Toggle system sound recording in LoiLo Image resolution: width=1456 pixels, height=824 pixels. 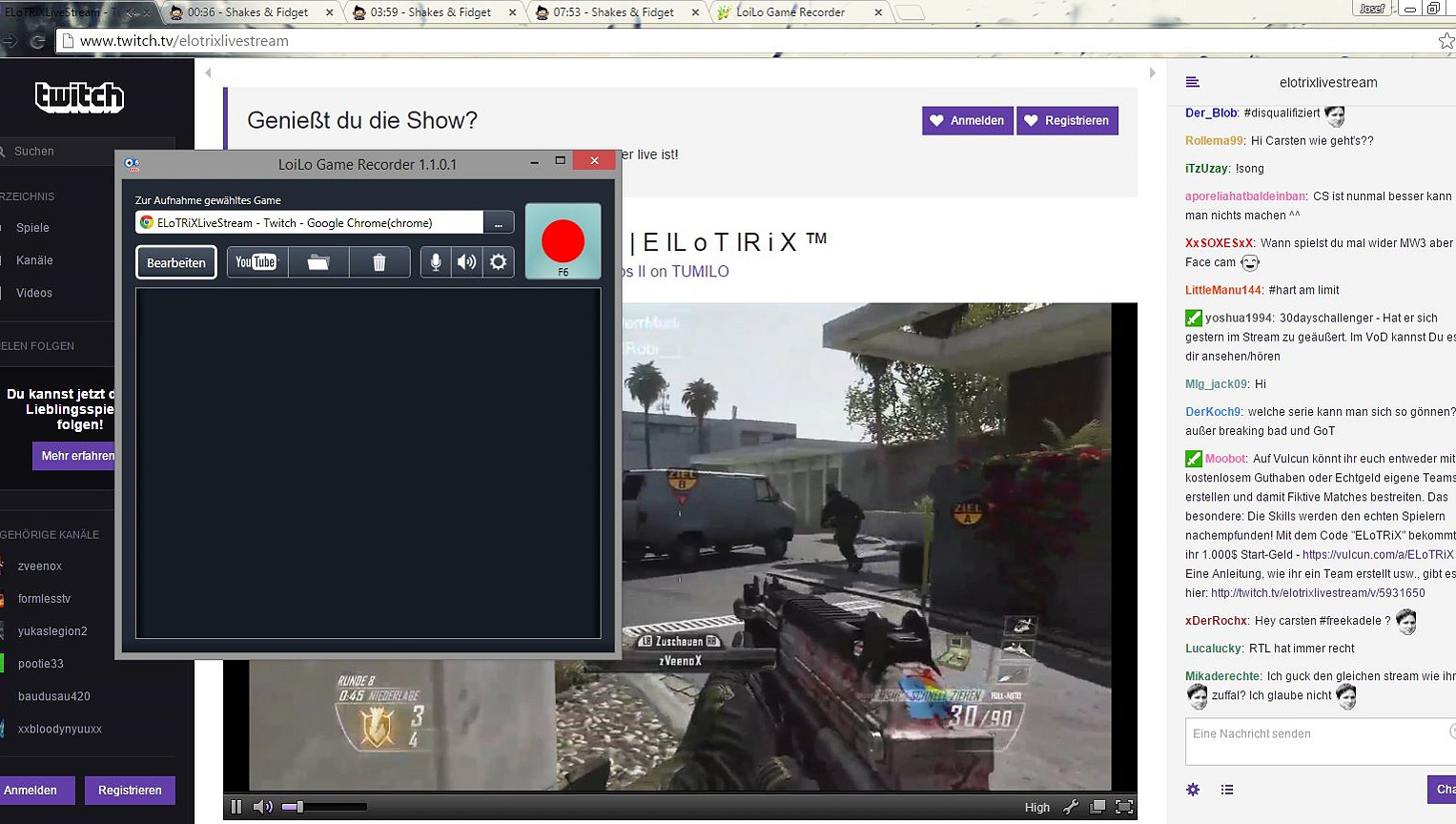[466, 262]
